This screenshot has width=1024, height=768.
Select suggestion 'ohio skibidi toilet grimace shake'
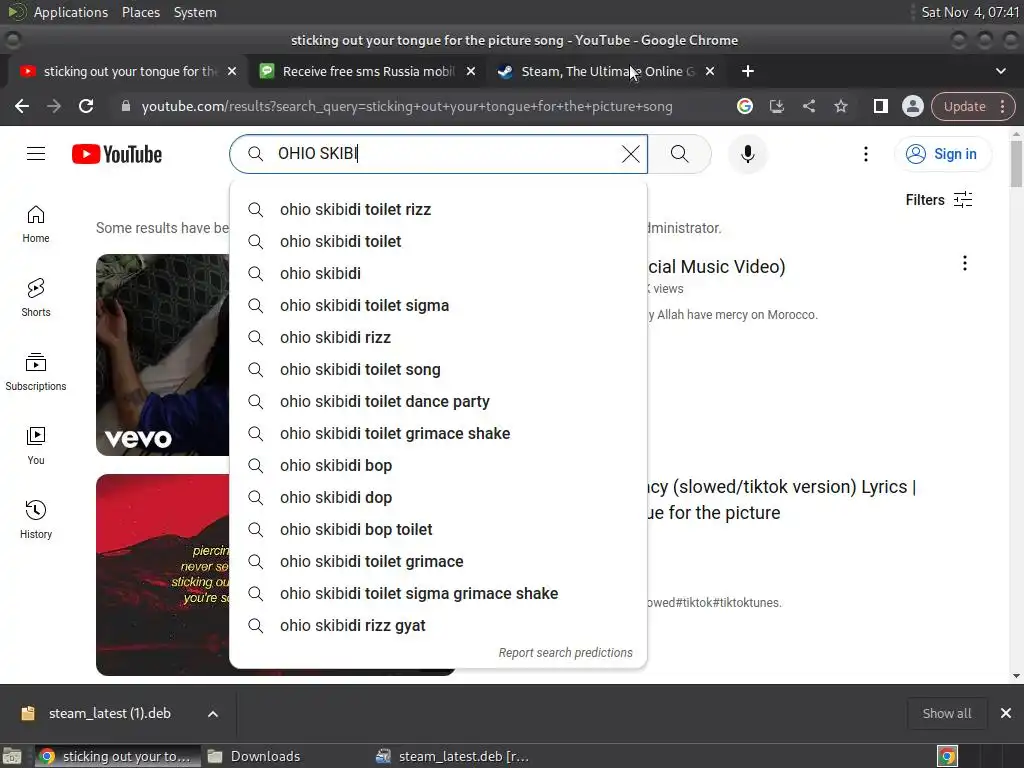(x=438, y=434)
